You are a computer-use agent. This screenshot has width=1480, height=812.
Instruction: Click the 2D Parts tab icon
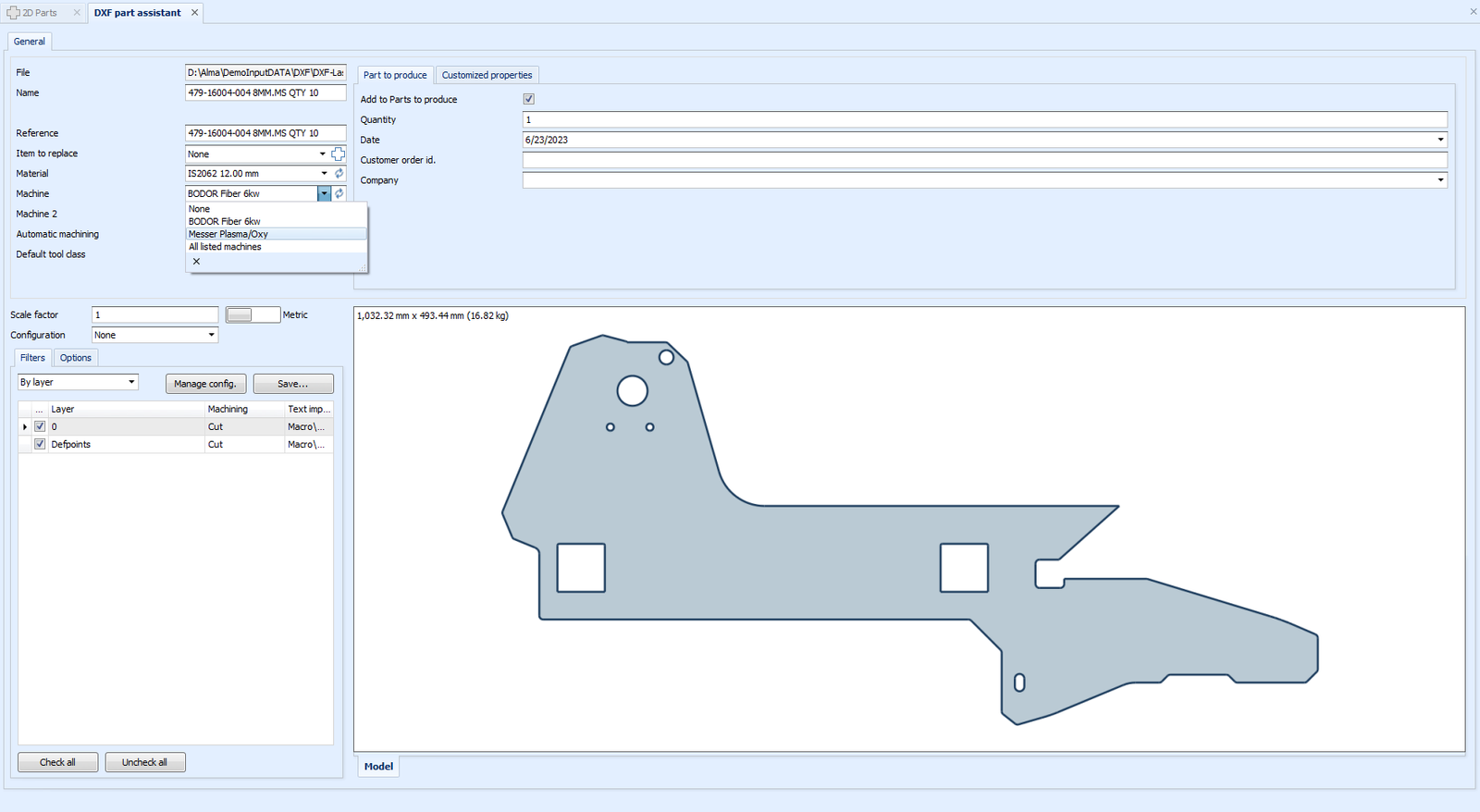[13, 13]
